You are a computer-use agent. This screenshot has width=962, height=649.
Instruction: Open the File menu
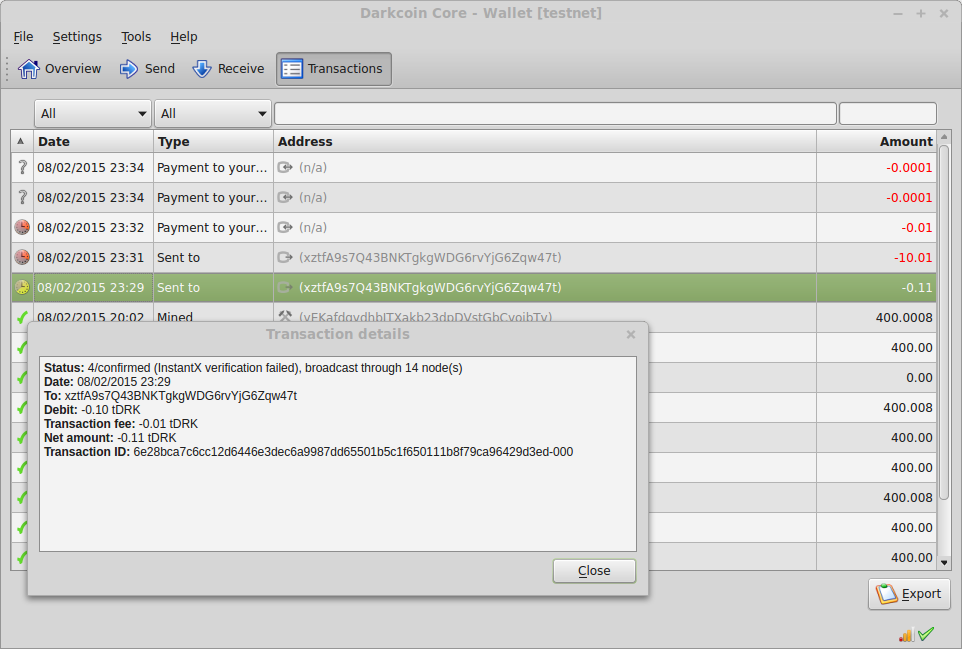coord(23,37)
